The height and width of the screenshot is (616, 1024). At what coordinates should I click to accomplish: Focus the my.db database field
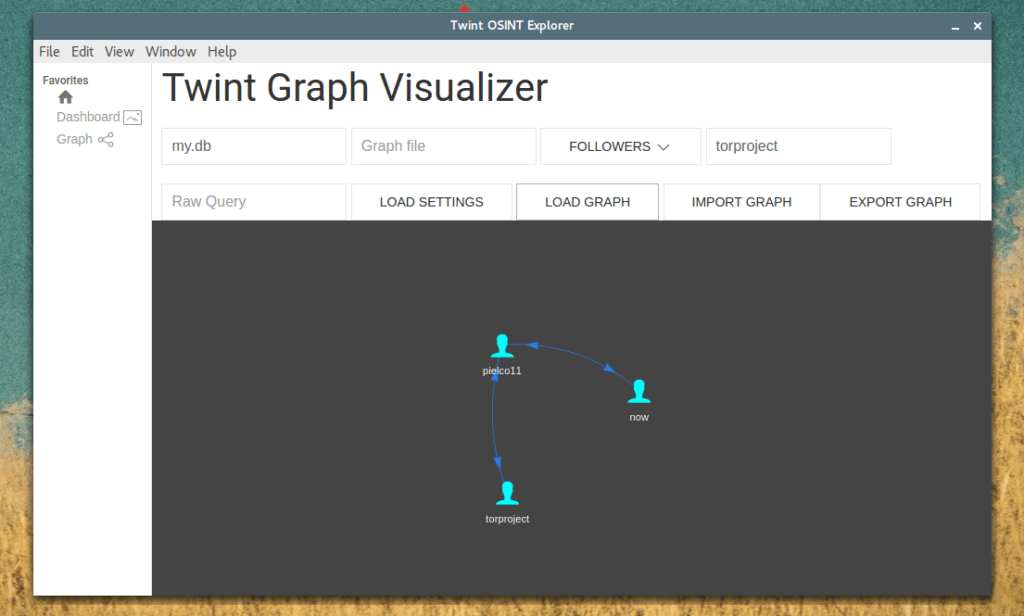pyautogui.click(x=253, y=146)
